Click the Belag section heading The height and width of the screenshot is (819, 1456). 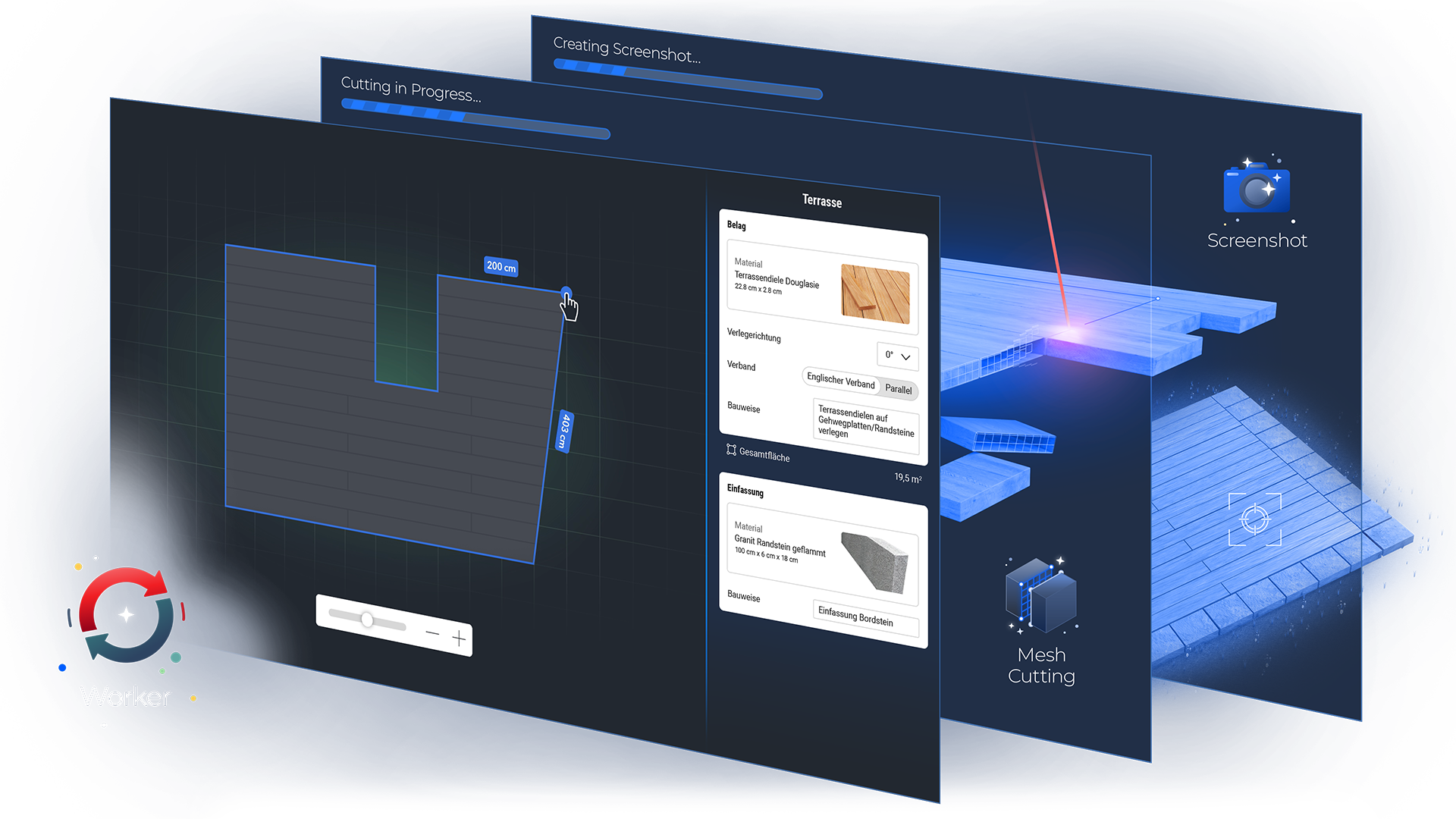[x=736, y=225]
